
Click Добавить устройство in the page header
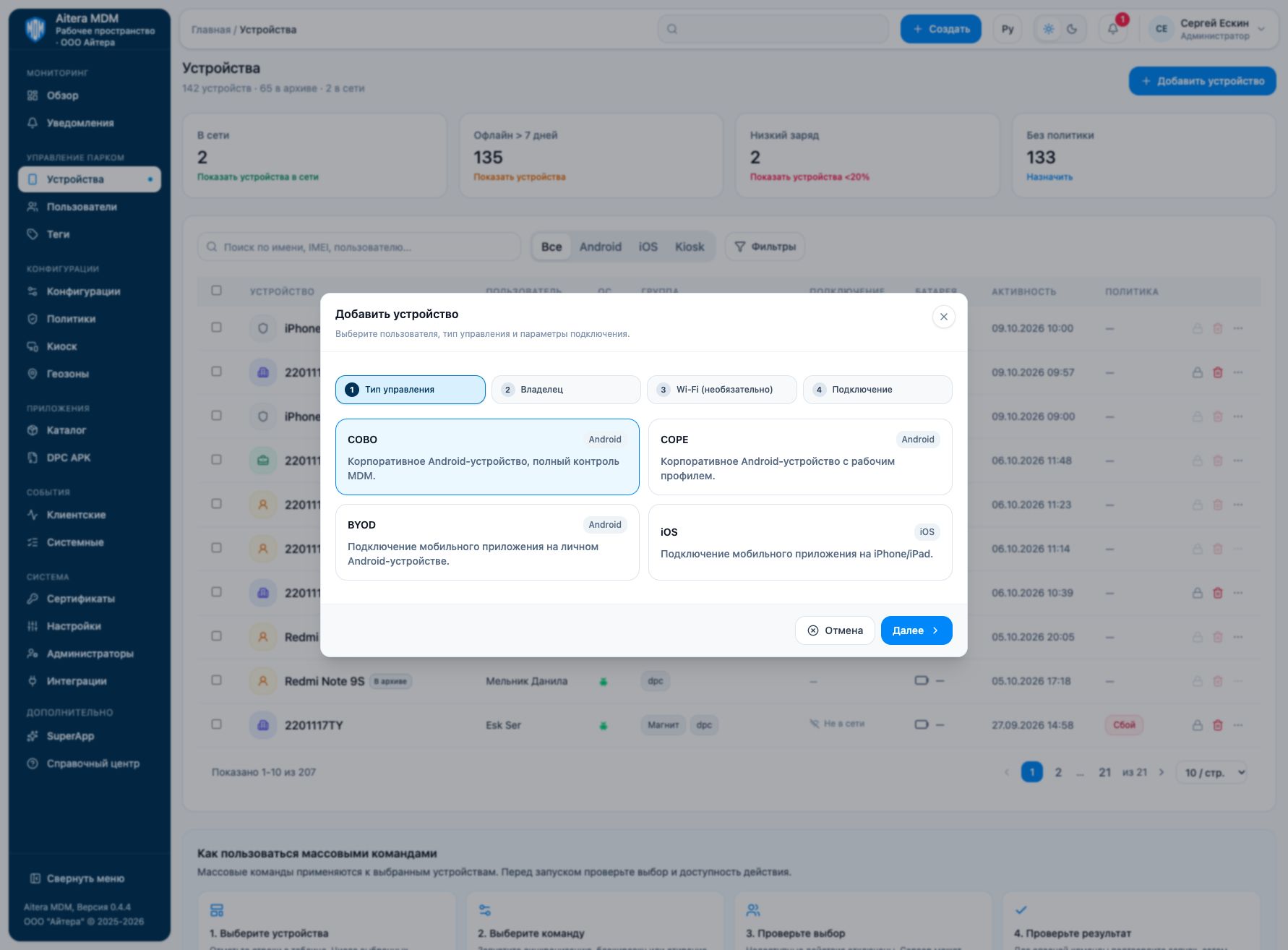(1203, 81)
